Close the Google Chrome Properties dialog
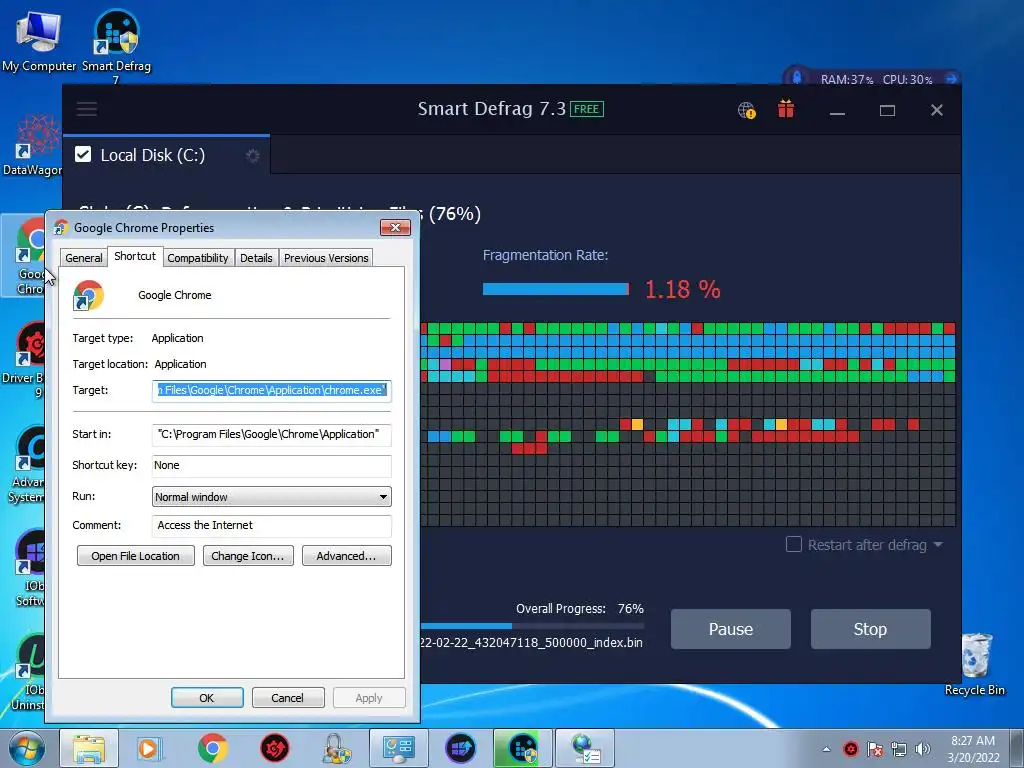The height and width of the screenshot is (768, 1024). [395, 227]
